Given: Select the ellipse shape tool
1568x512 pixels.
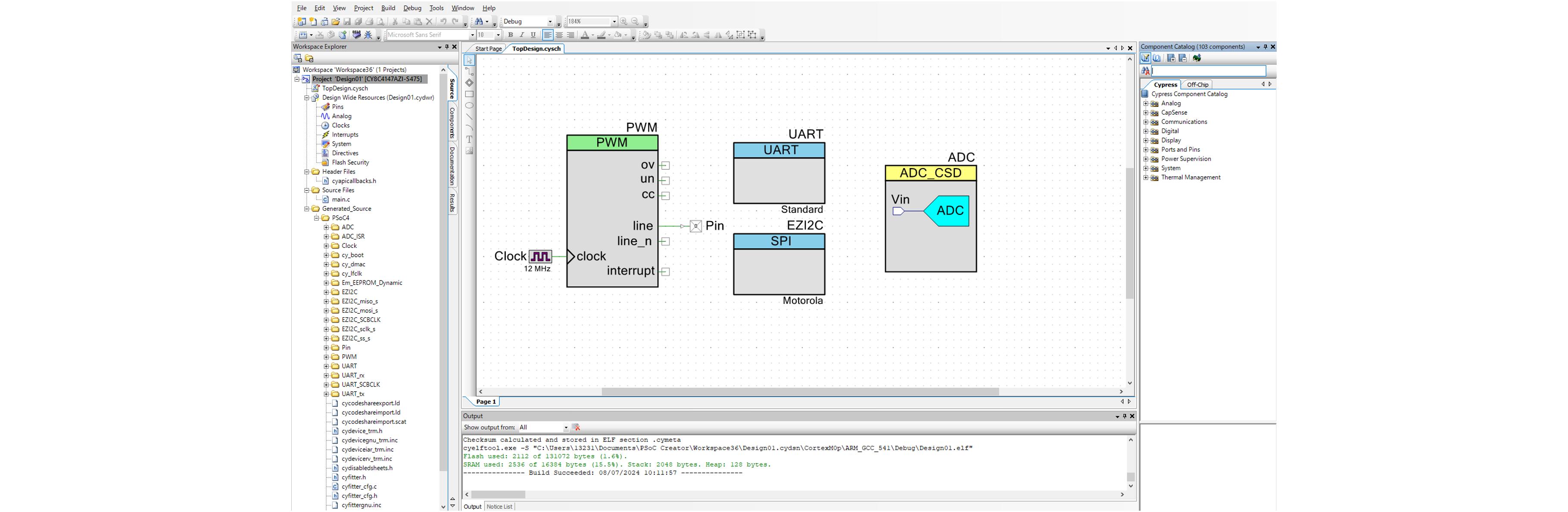Looking at the screenshot, I should (x=469, y=105).
